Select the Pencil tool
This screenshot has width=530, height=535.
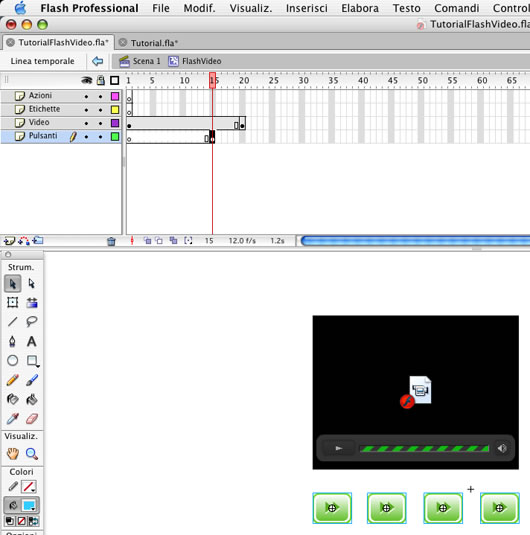13,380
